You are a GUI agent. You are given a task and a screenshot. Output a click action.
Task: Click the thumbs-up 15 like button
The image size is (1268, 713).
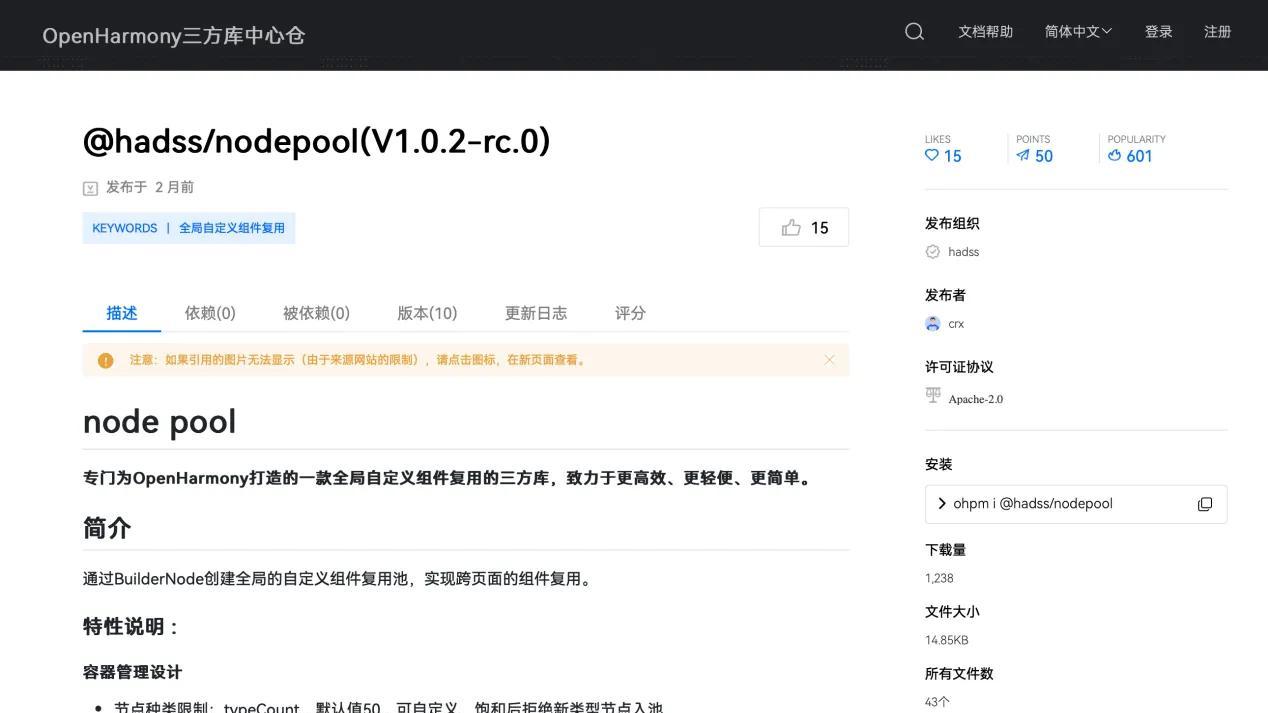pos(803,227)
